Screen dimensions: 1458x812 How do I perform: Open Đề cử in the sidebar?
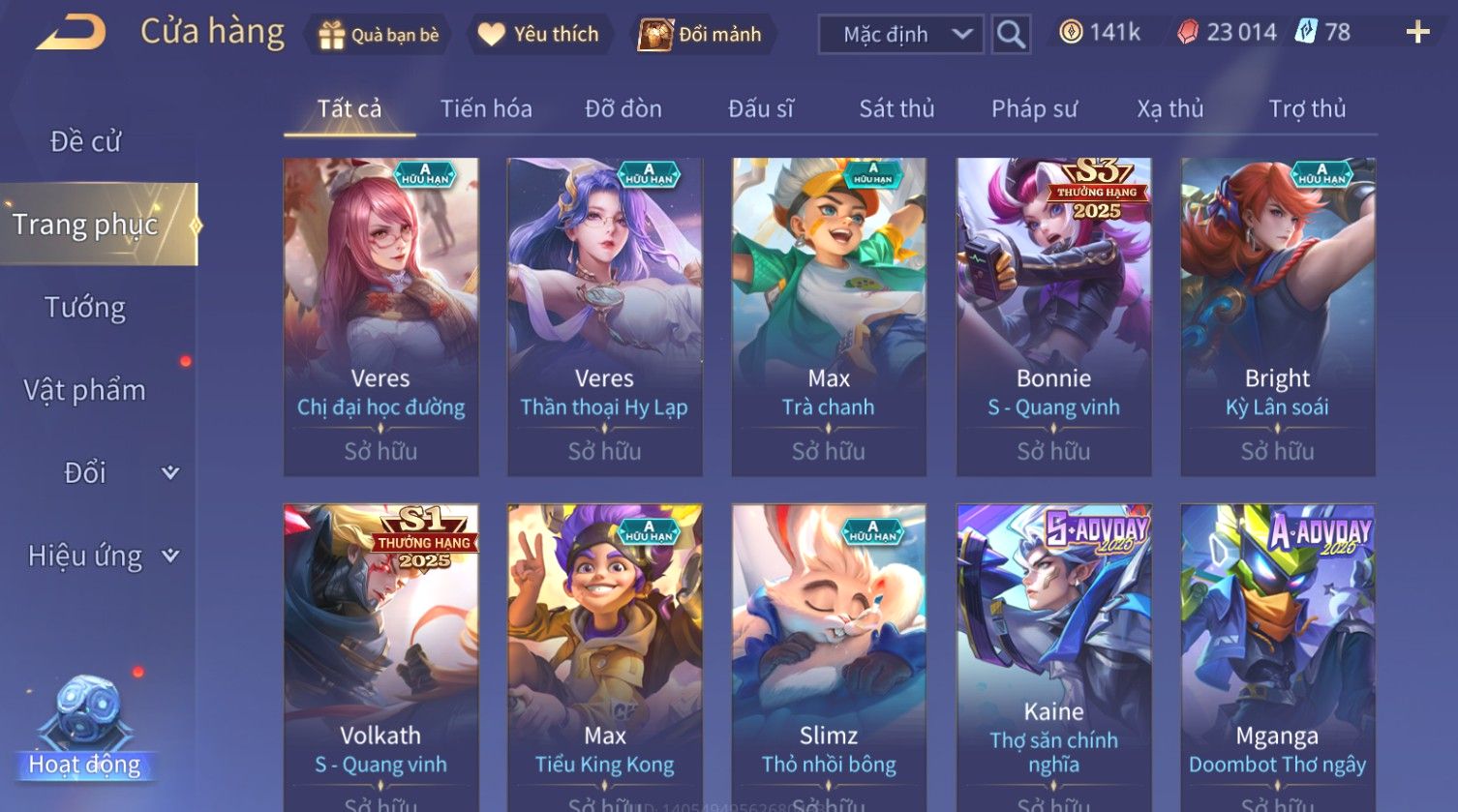coord(85,141)
